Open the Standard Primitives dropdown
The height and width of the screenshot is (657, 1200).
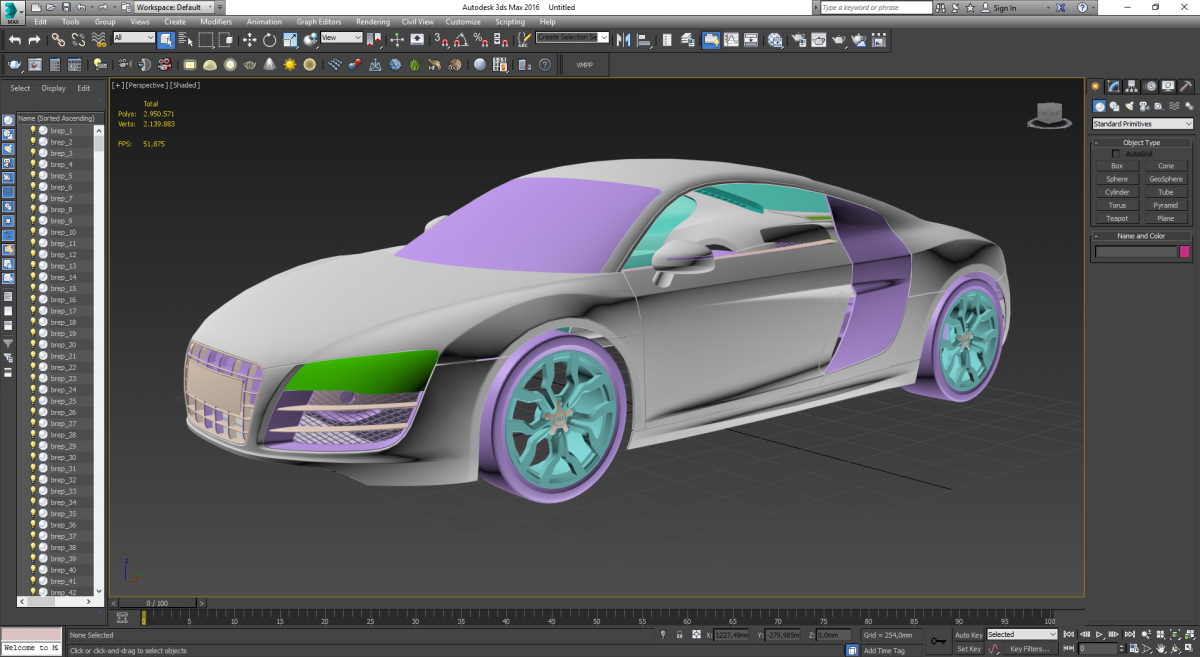1143,124
